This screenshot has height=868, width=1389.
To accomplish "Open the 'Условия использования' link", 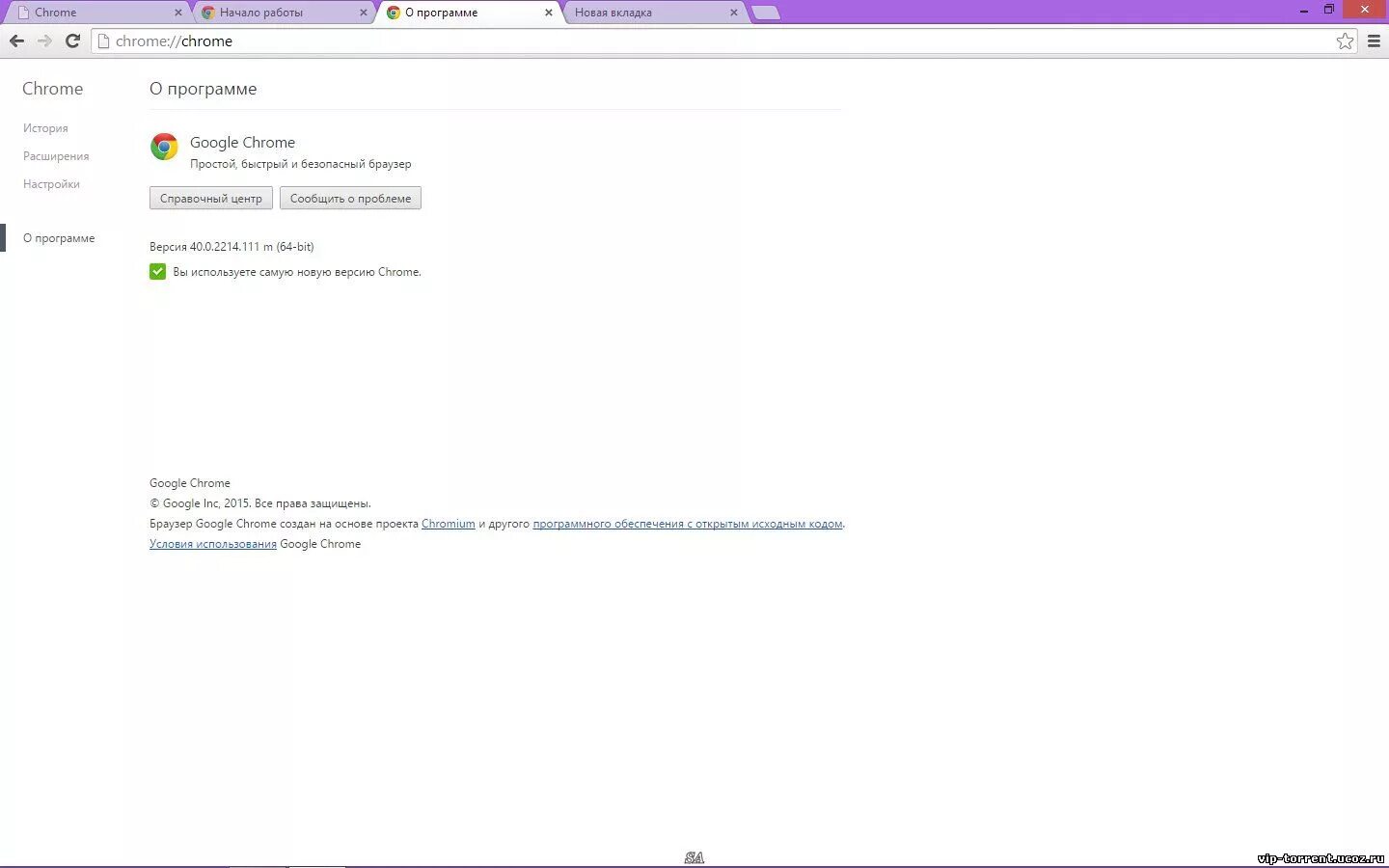I will [213, 544].
